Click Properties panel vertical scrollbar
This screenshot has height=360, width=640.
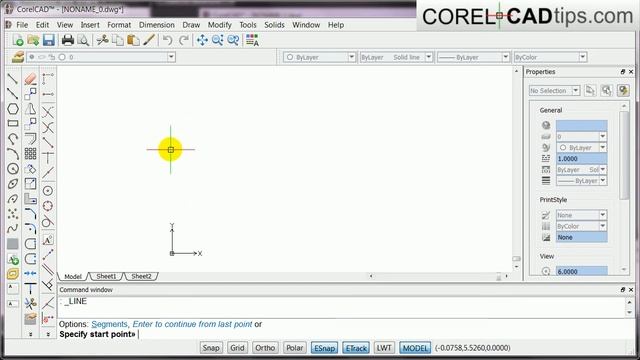[624, 188]
